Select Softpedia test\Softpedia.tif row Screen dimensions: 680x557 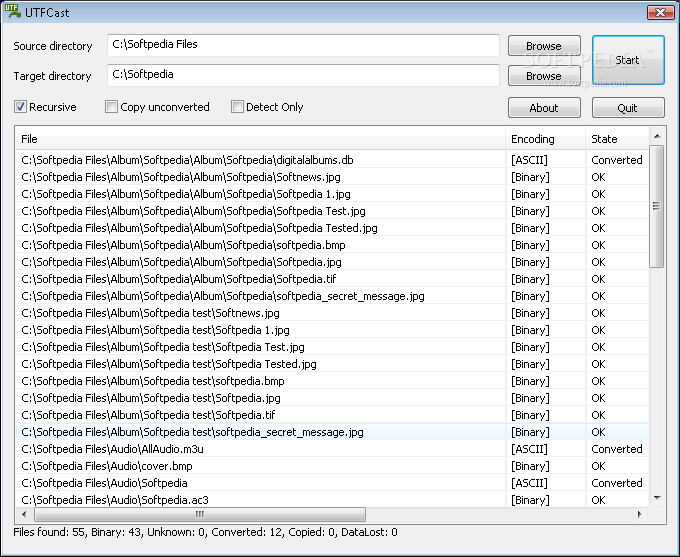pos(332,415)
